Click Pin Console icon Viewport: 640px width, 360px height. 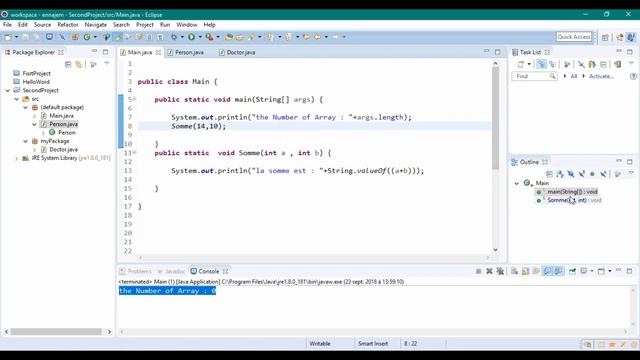click(572, 271)
